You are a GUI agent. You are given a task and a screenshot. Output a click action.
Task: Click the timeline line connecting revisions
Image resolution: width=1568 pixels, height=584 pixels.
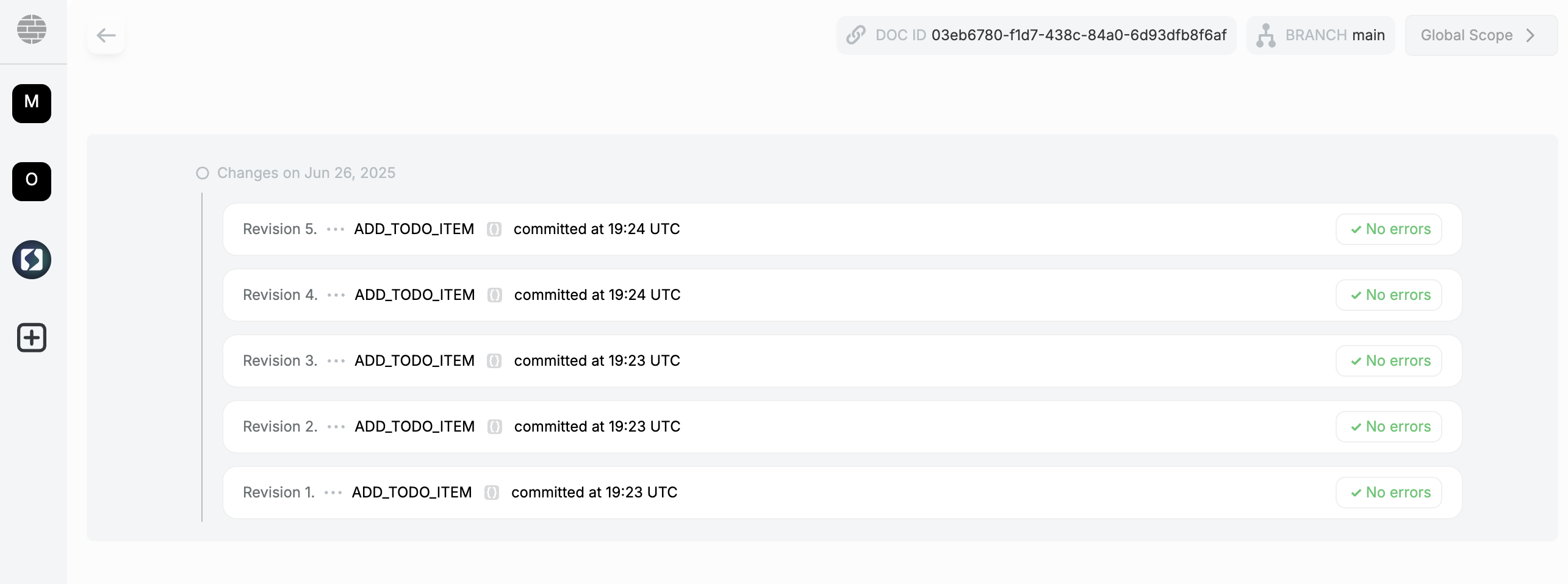tap(202, 360)
